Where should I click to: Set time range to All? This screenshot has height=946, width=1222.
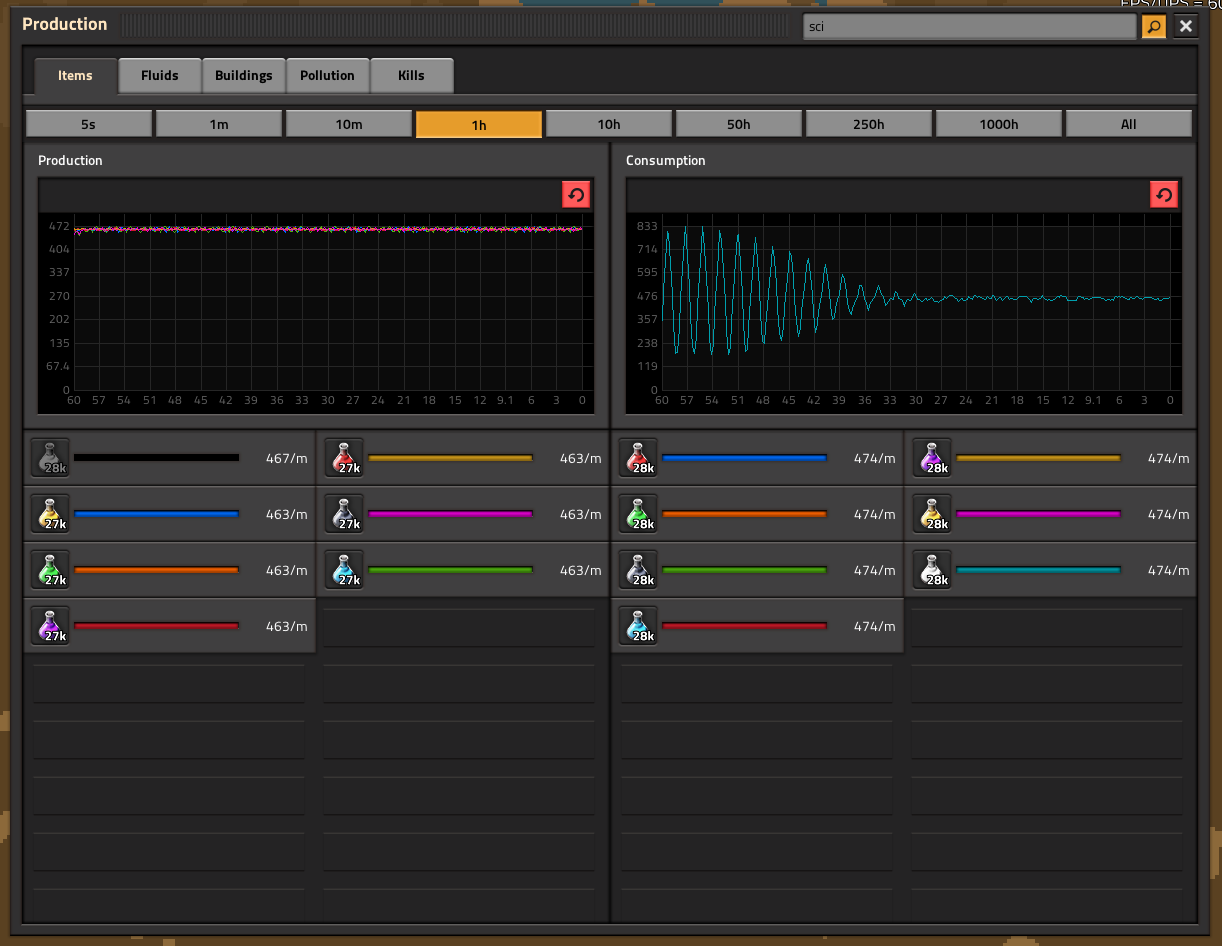tap(1129, 124)
